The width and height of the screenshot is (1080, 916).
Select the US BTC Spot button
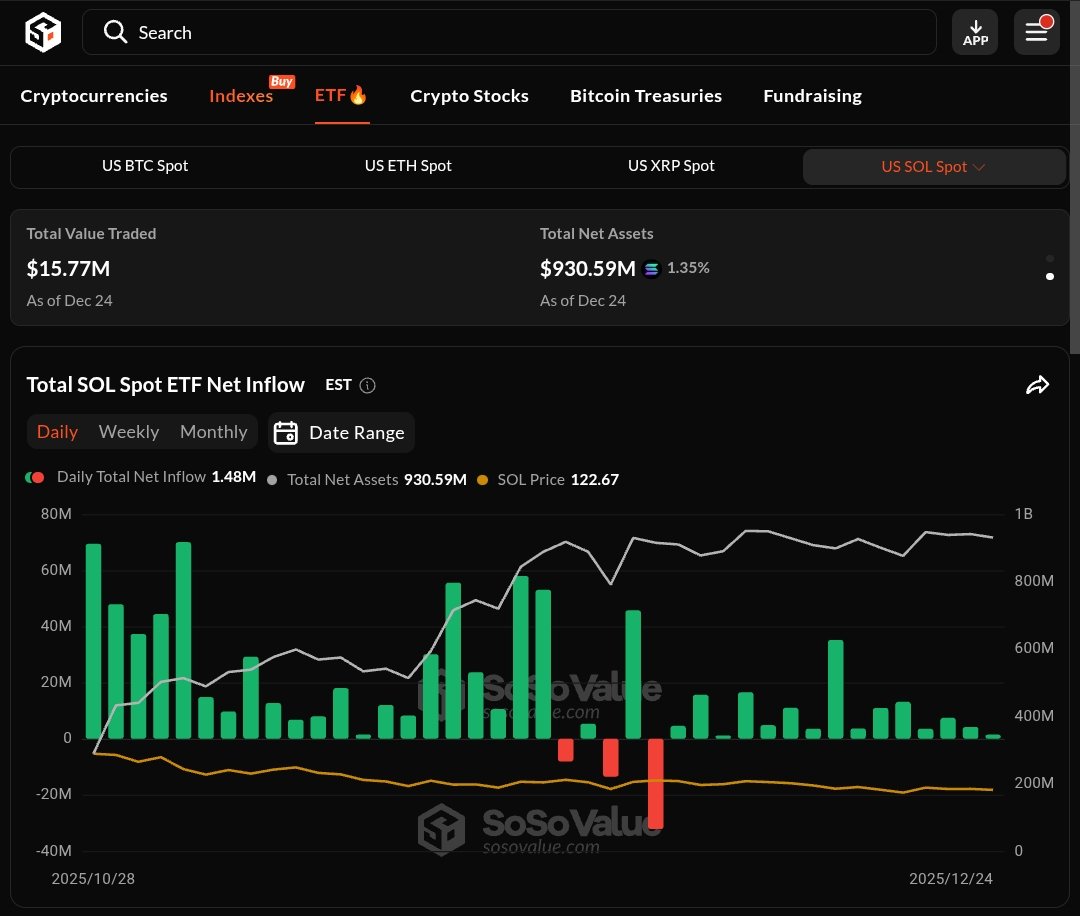coord(145,166)
